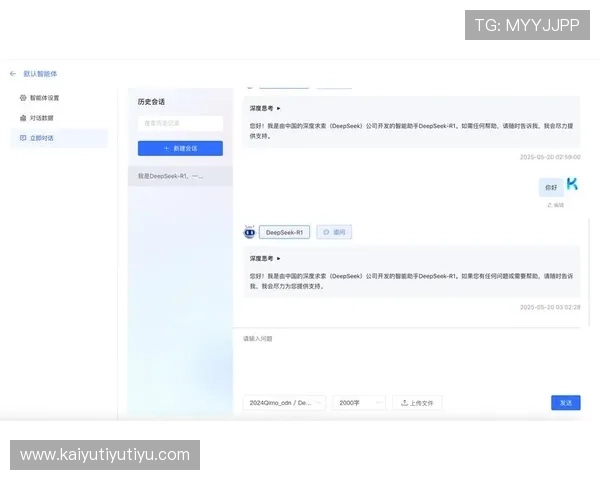Select 立即对话 in the sidebar
The height and width of the screenshot is (480, 600).
coord(59,138)
